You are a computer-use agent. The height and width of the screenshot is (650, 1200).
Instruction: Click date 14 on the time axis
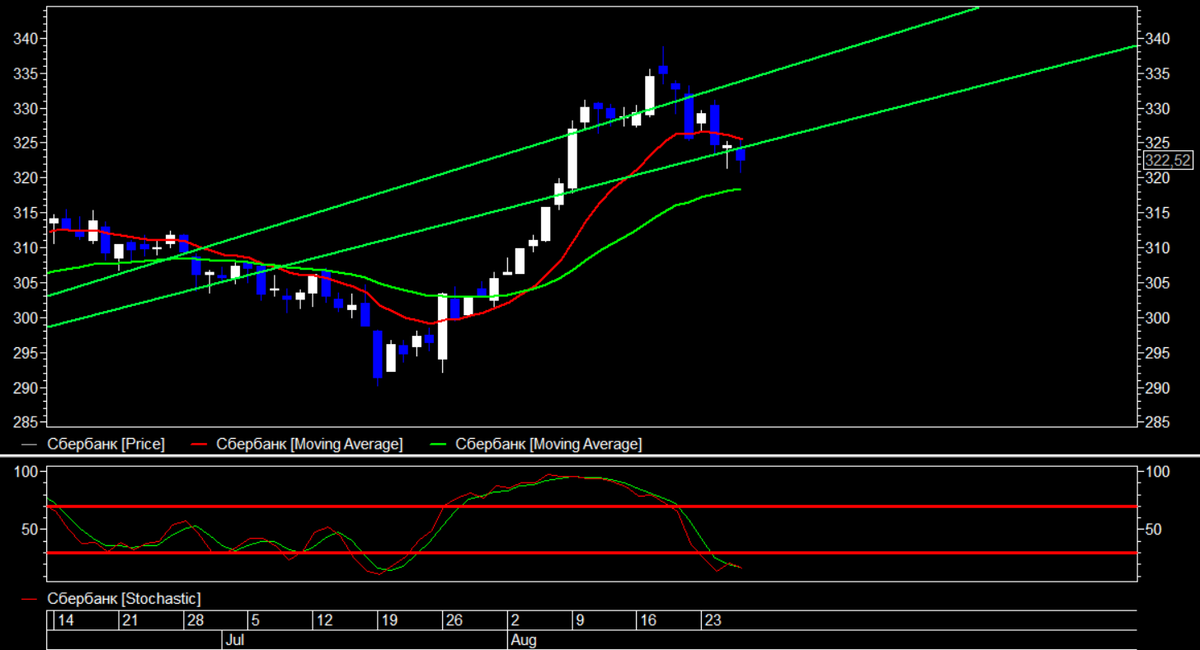point(66,620)
